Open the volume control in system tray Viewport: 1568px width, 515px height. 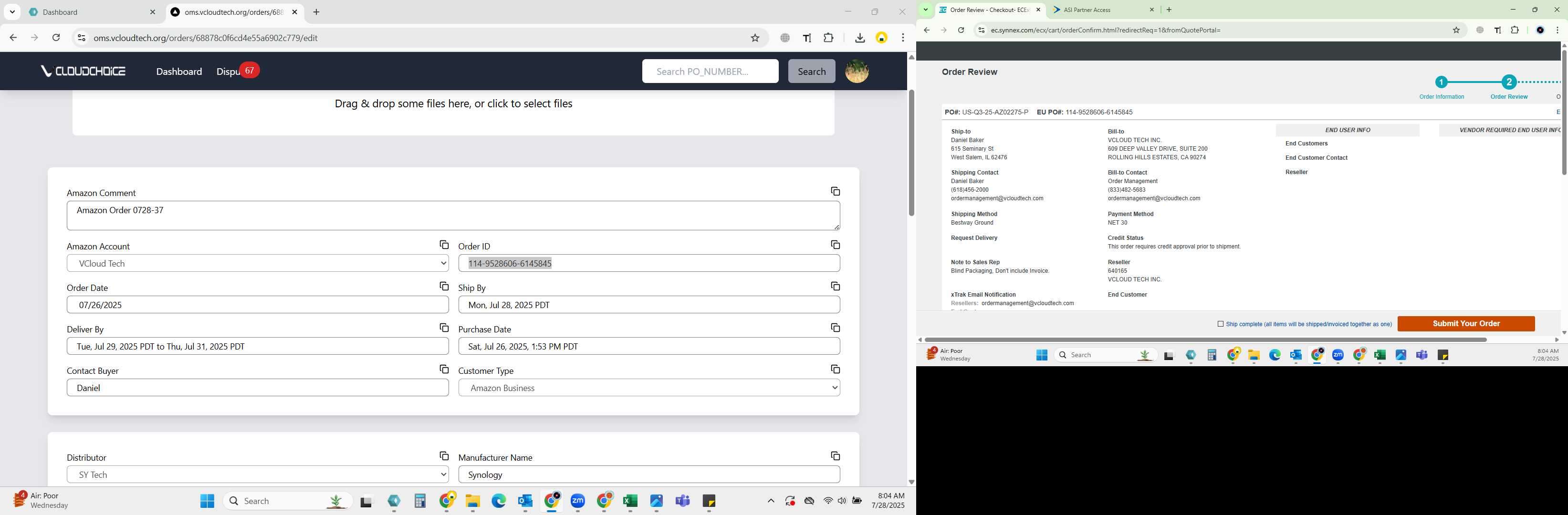click(842, 501)
